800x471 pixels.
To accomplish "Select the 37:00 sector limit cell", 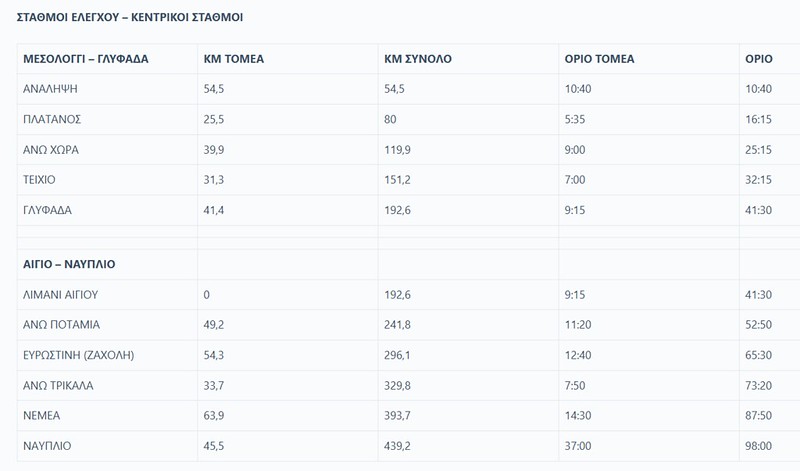I will point(578,446).
